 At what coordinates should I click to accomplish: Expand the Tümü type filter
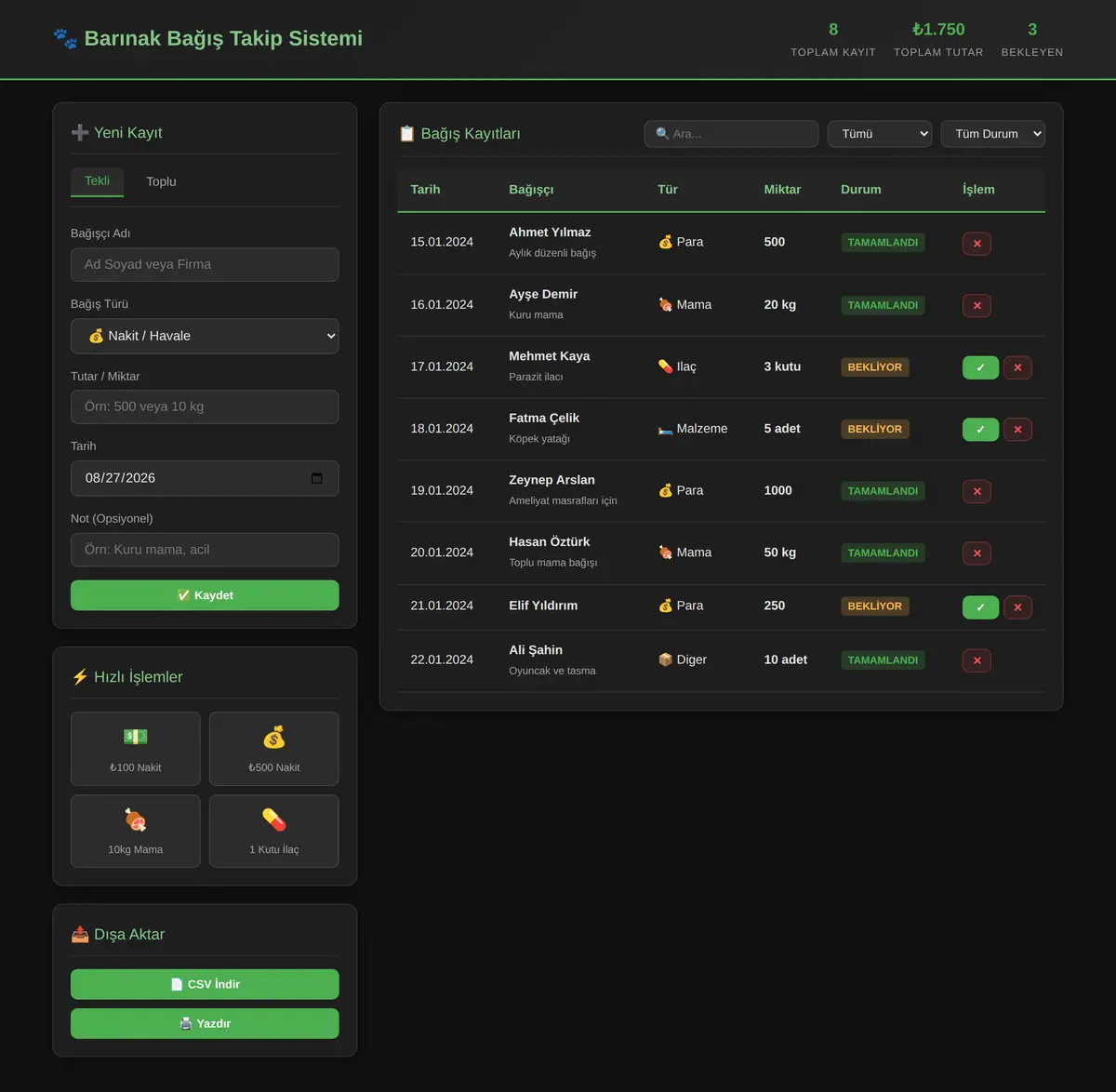[880, 134]
